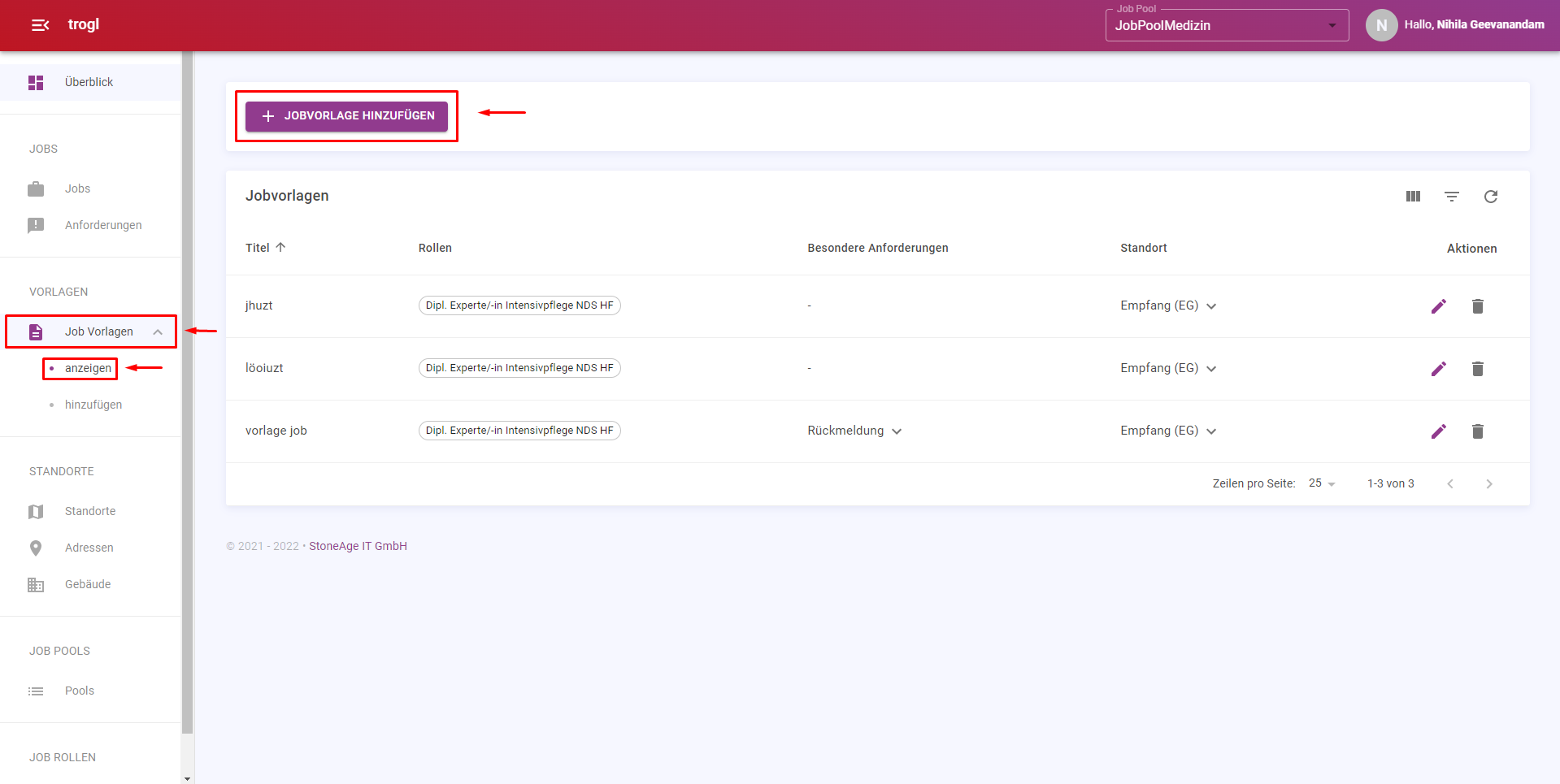Edit the jhuzt template with the pencil icon
Image resolution: width=1560 pixels, height=784 pixels.
(1438, 306)
